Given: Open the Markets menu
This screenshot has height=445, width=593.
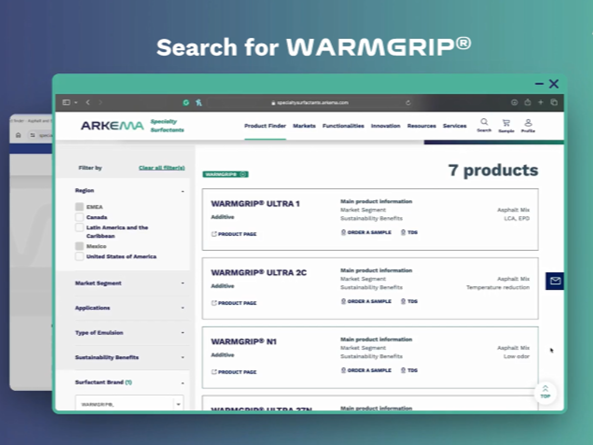Looking at the screenshot, I should (x=304, y=126).
